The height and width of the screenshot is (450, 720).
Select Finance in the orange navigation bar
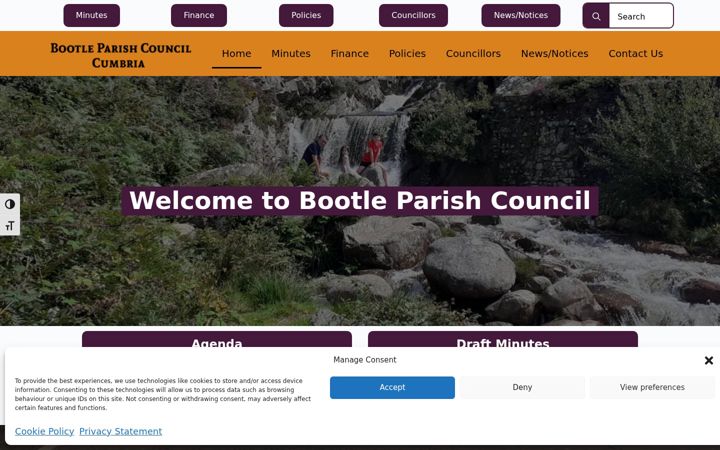[x=349, y=54]
